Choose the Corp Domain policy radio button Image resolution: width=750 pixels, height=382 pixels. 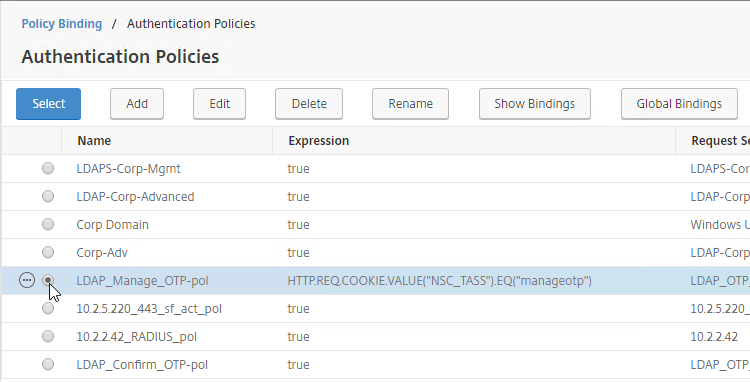[48, 224]
